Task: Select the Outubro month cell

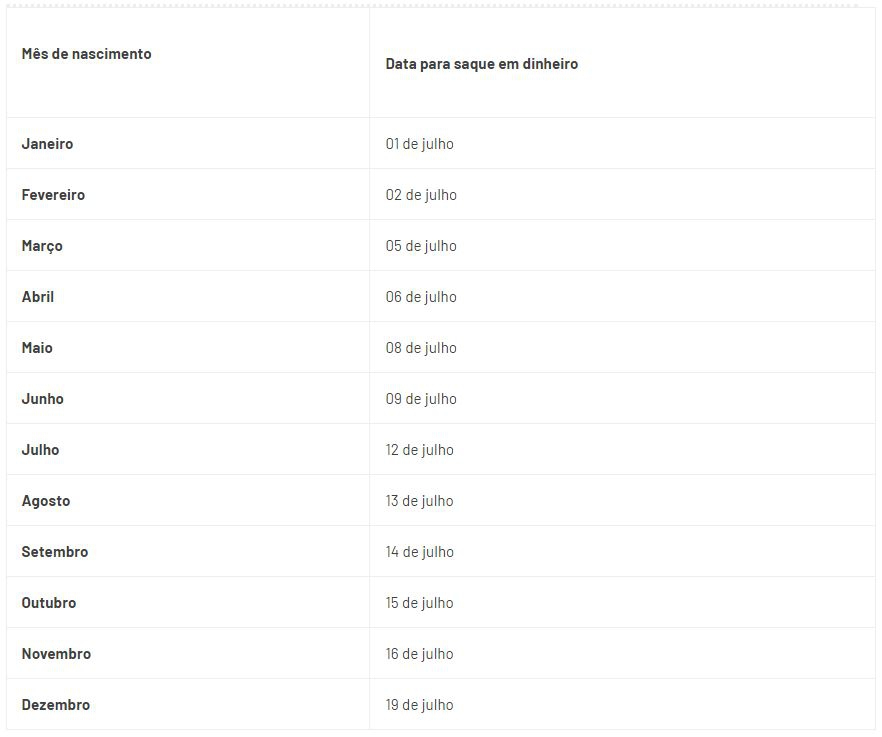Action: (x=49, y=603)
